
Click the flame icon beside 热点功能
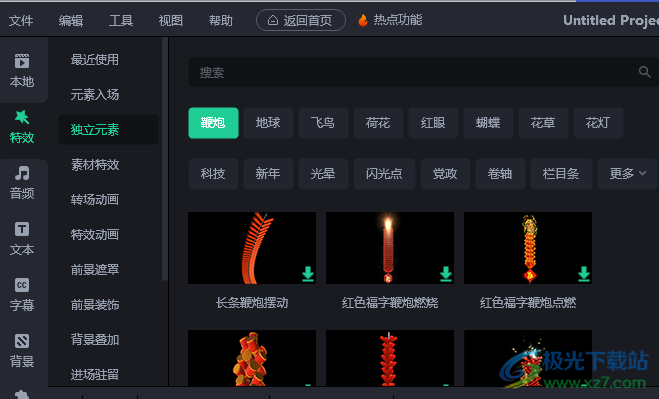pyautogui.click(x=363, y=20)
